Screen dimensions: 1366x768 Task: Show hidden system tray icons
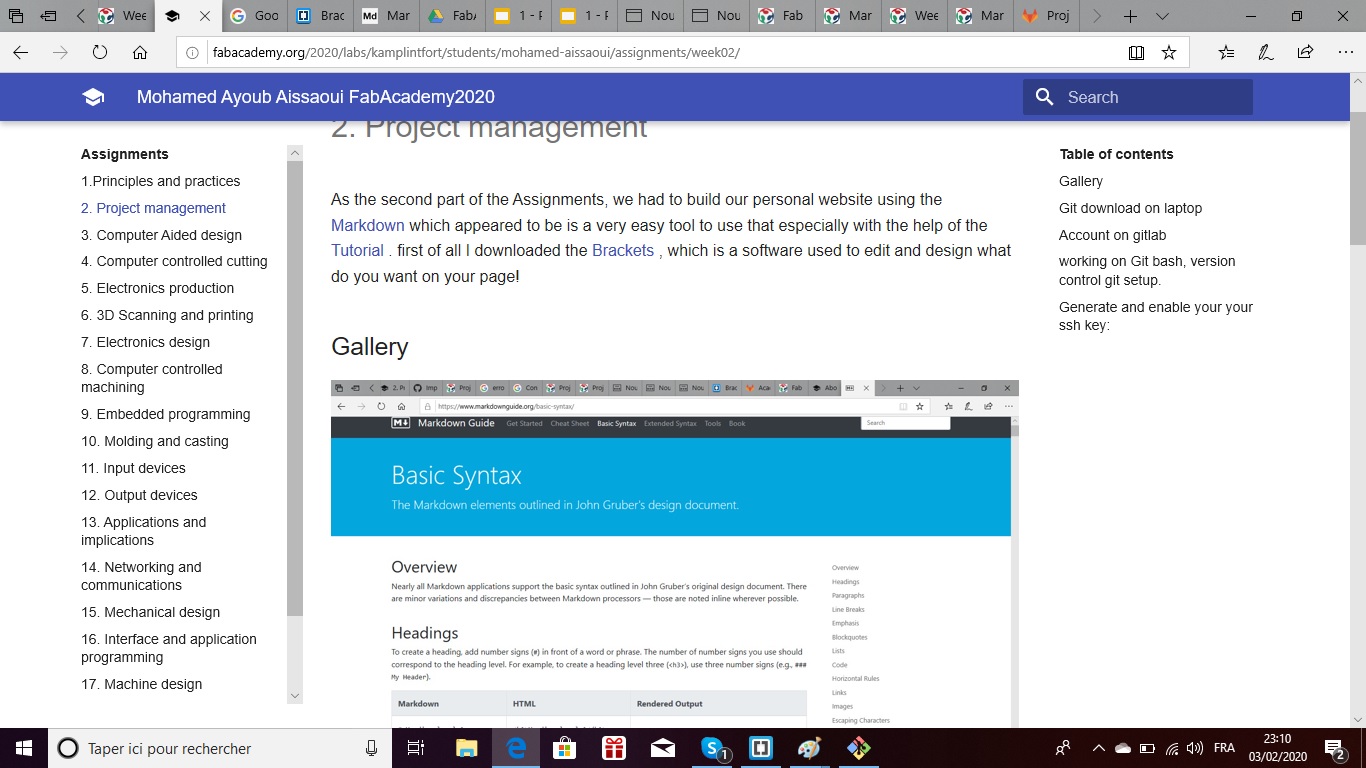[x=1098, y=748]
